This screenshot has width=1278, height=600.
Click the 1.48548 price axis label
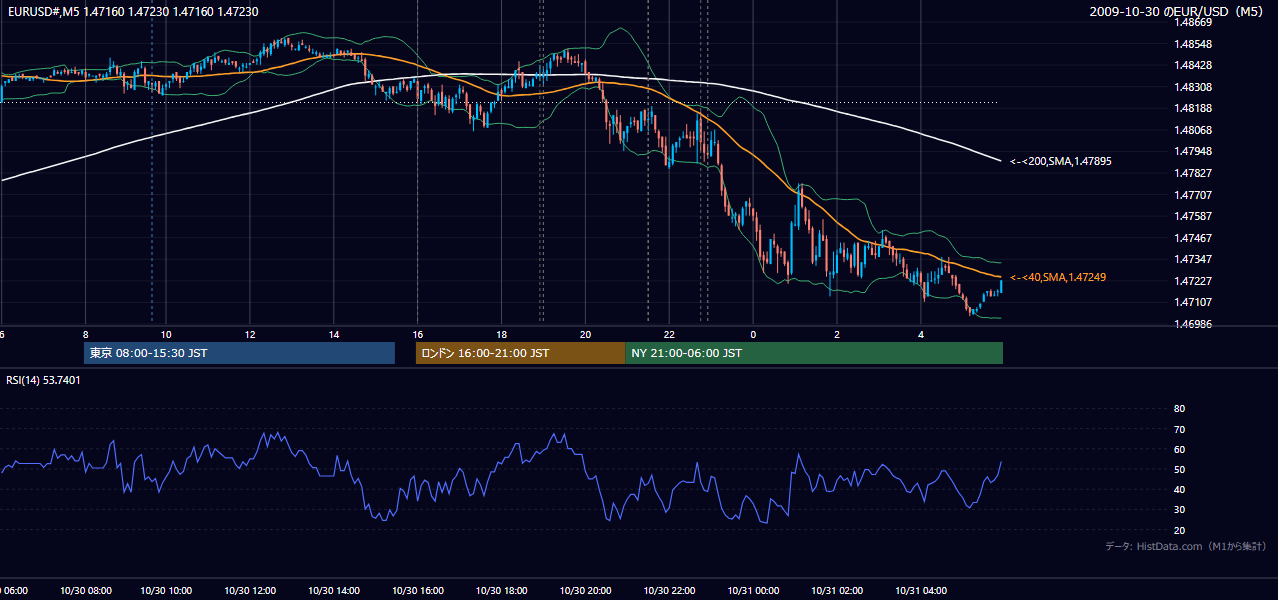click(x=1192, y=44)
